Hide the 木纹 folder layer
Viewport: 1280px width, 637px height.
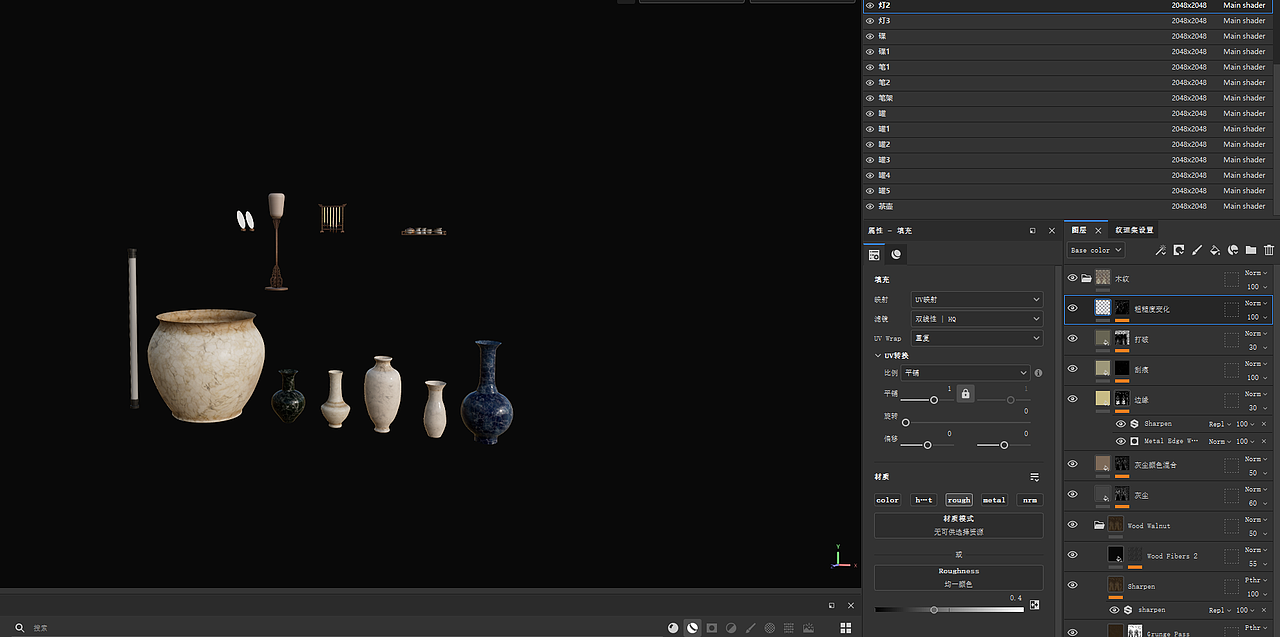click(1072, 278)
